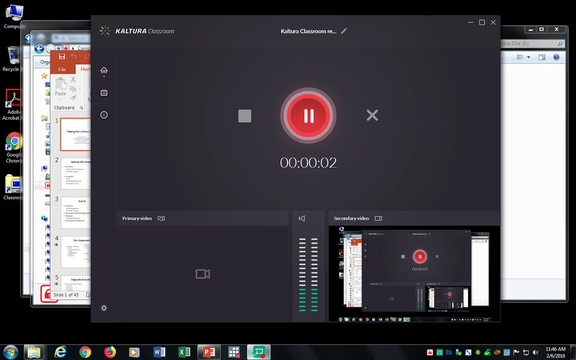The width and height of the screenshot is (576, 360).
Task: Toggle the Secondary video camera icon
Action: coord(378,218)
